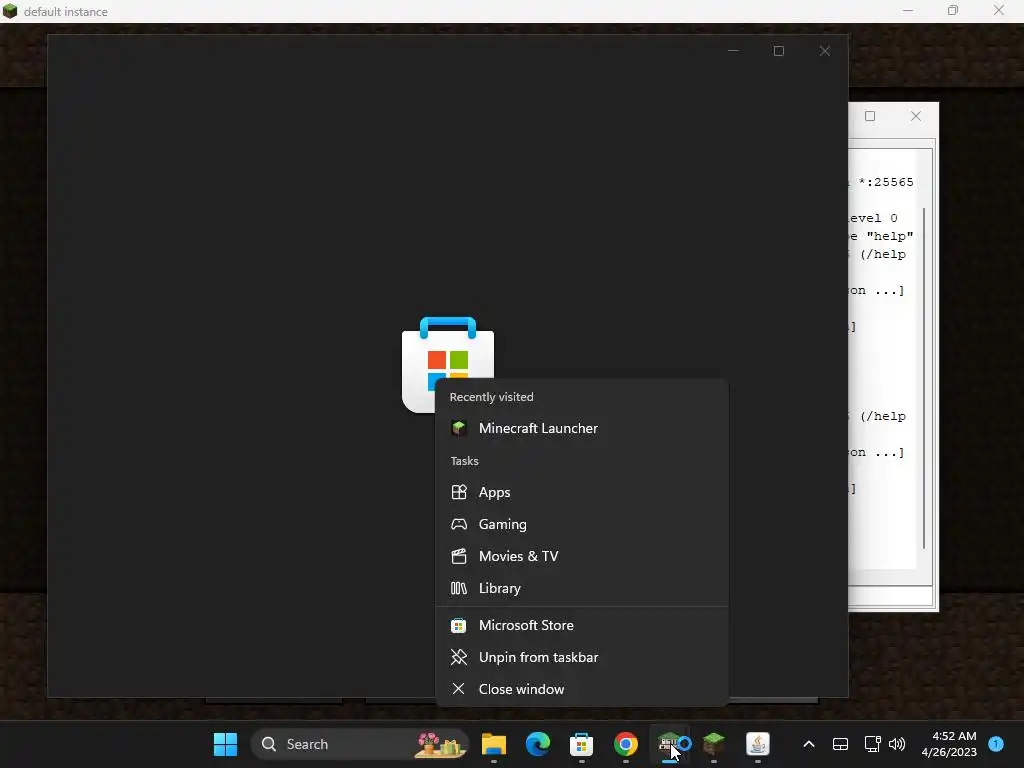Choose Gaming in the jump list
The height and width of the screenshot is (768, 1024).
click(581, 524)
